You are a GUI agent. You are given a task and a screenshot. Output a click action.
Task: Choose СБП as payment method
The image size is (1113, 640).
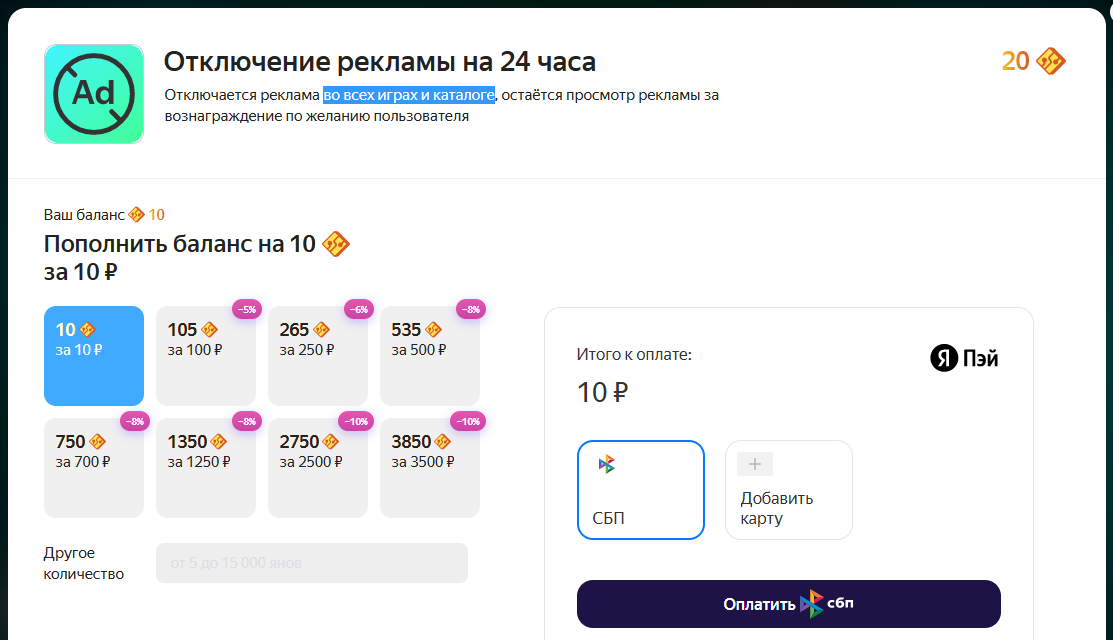pos(641,490)
